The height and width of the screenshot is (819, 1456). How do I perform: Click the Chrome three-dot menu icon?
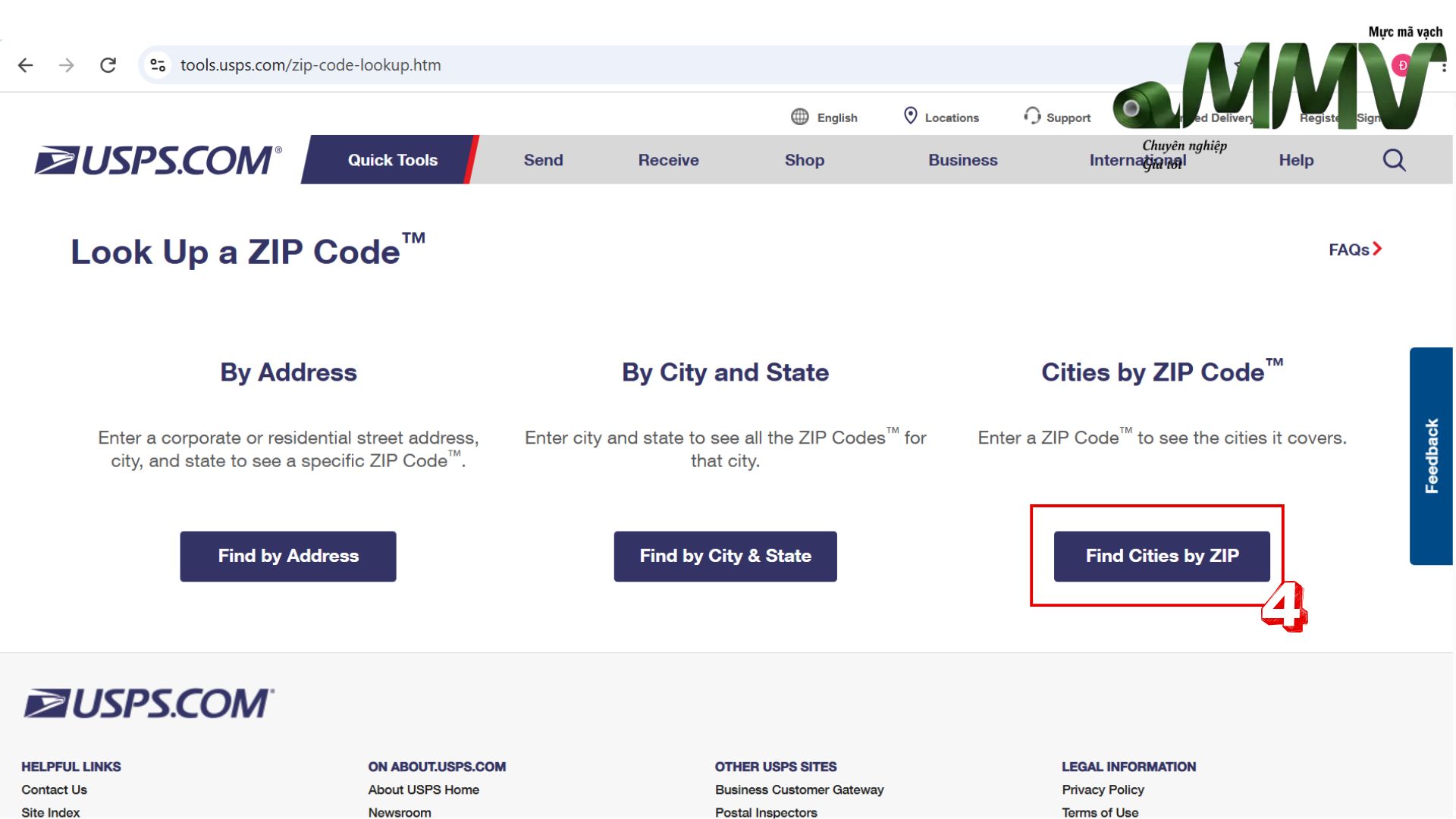[1444, 66]
